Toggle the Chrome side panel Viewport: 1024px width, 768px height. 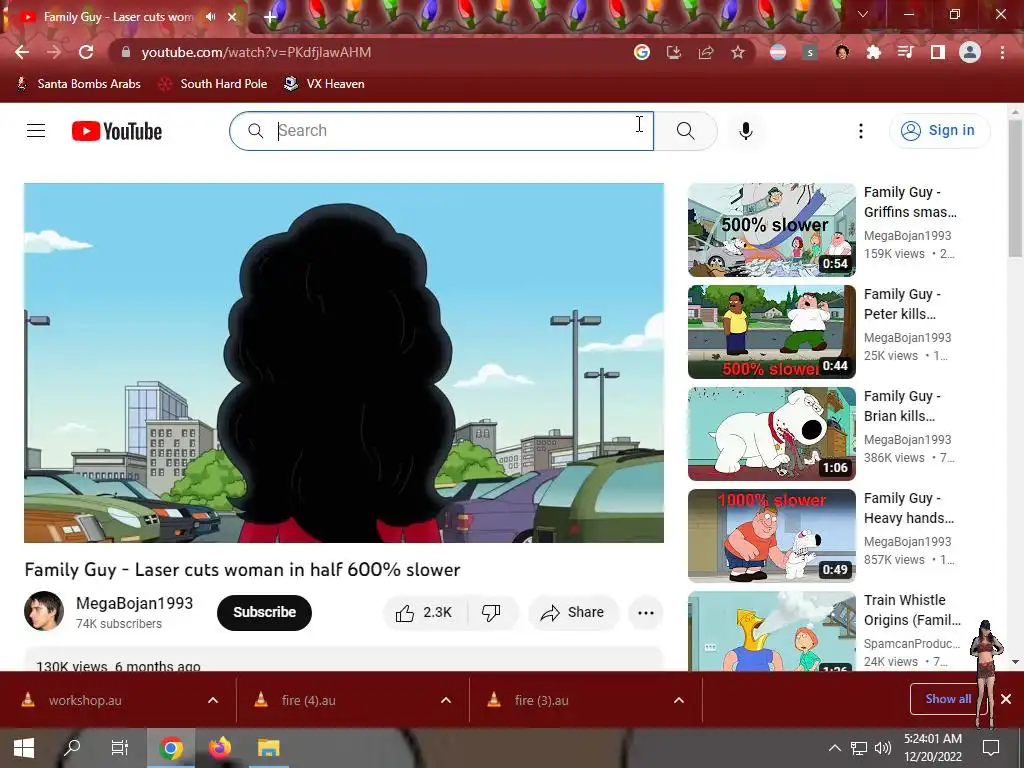point(938,52)
